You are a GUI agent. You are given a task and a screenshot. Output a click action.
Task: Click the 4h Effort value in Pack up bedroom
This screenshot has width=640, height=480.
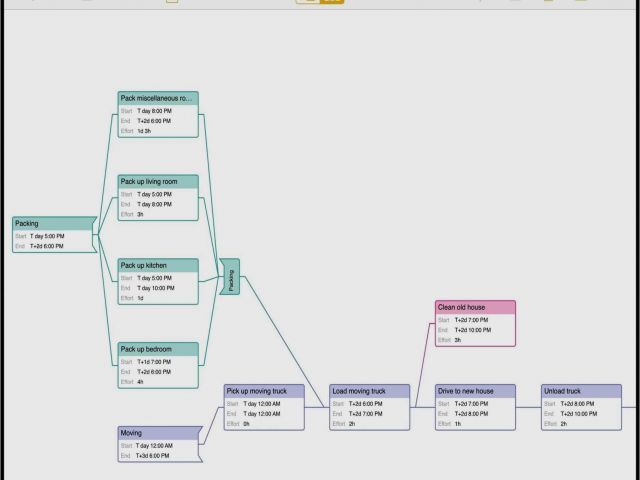coord(140,381)
